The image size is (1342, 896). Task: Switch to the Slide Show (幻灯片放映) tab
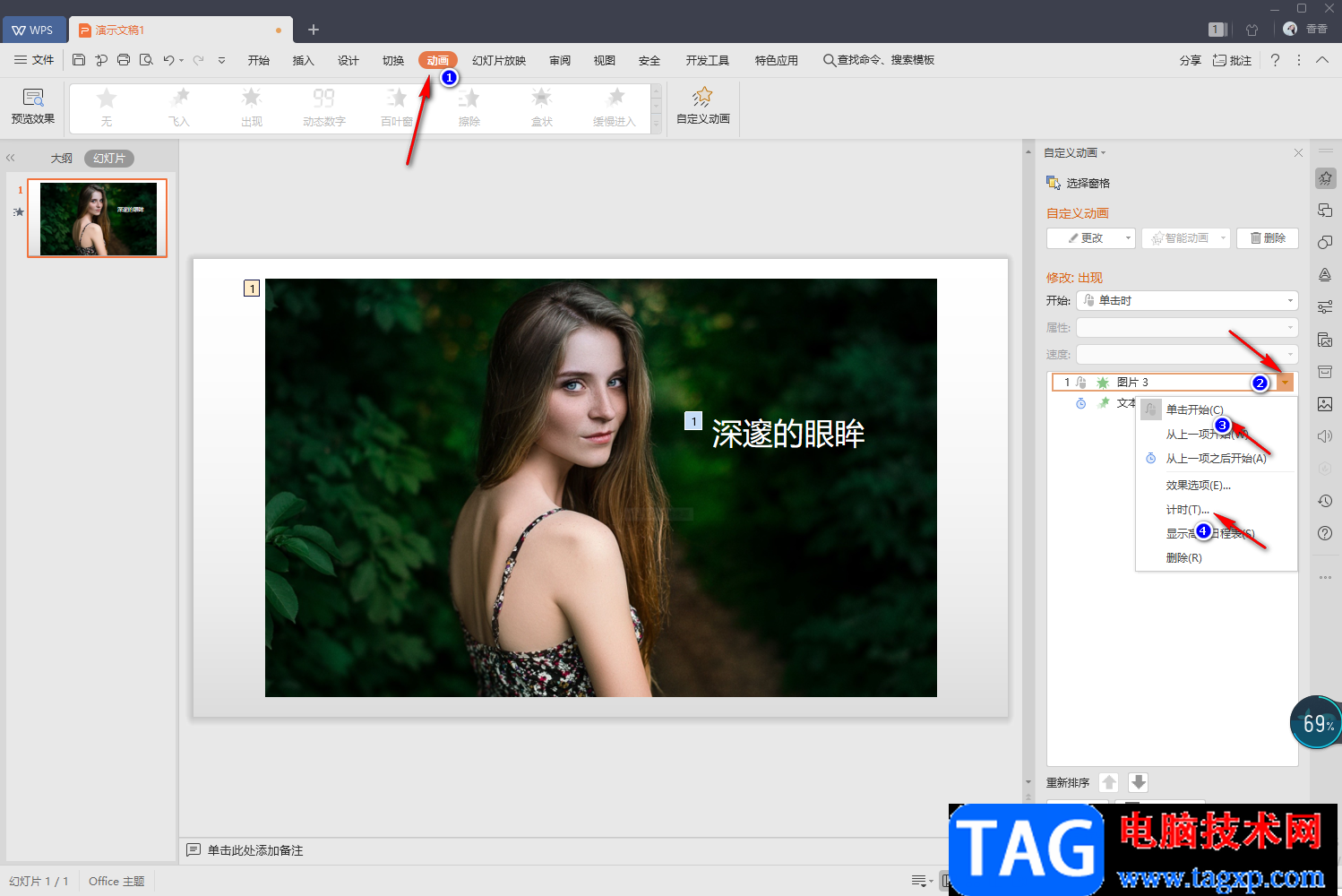point(499,60)
